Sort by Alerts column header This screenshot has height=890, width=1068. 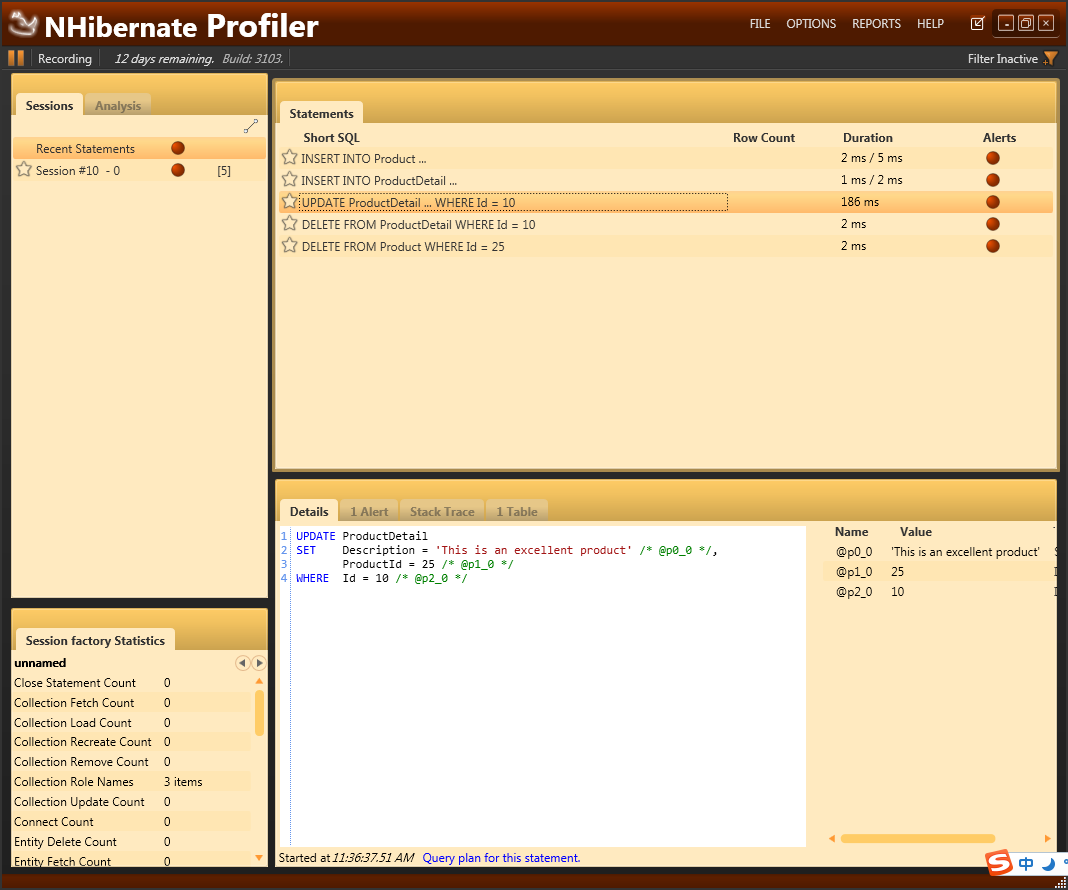click(x=999, y=138)
